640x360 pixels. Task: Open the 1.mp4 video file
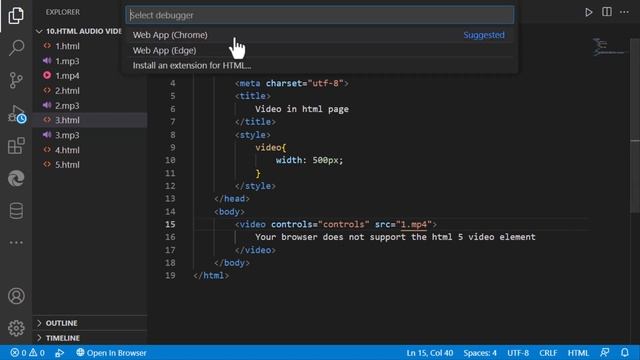coord(90,76)
